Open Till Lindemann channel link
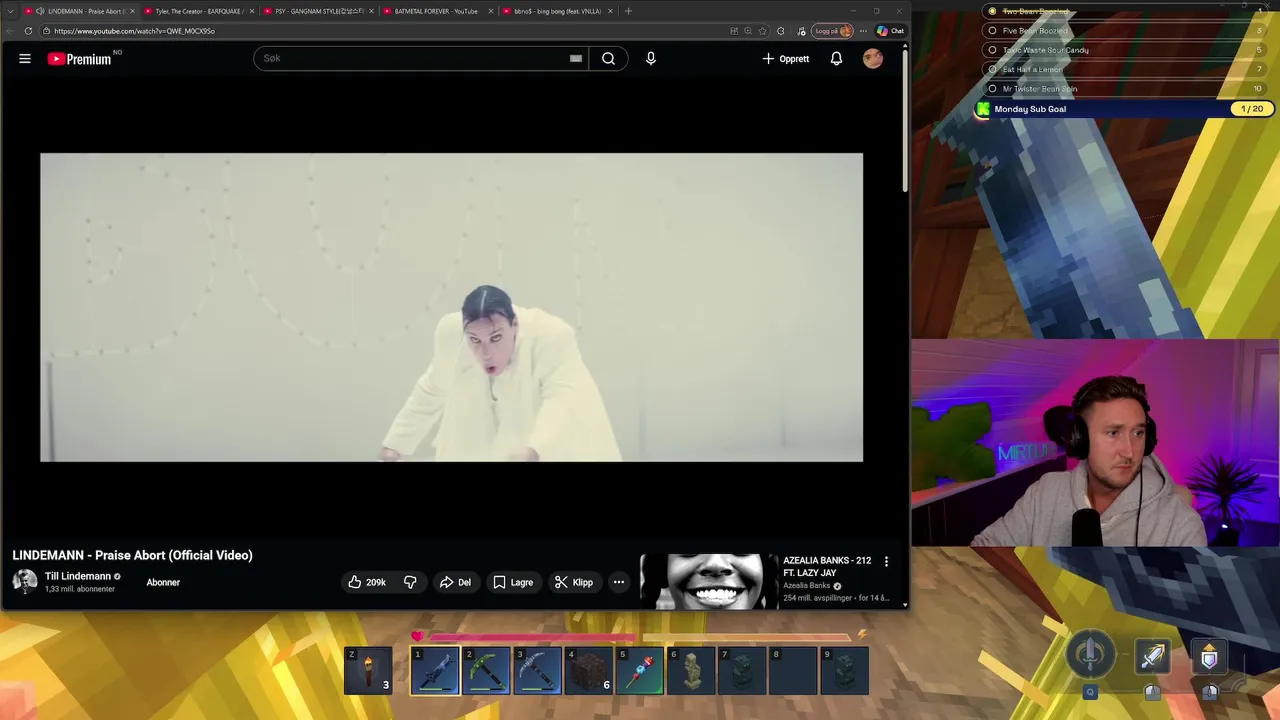The width and height of the screenshot is (1280, 720). (x=78, y=576)
